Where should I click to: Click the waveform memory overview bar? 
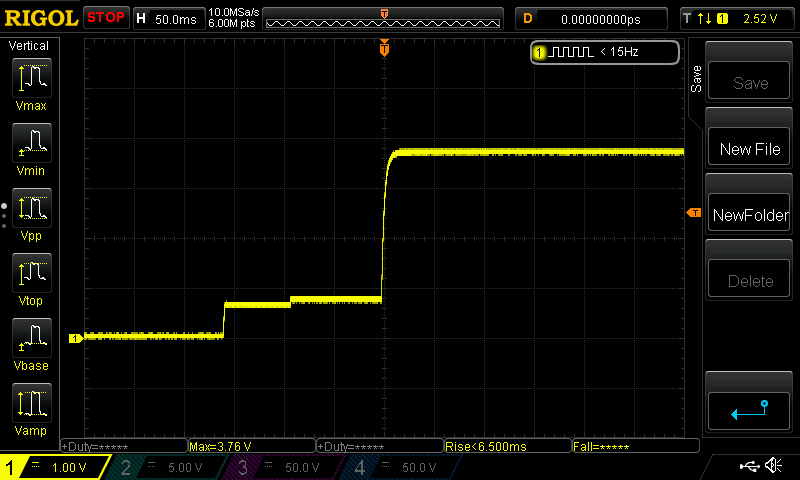(x=383, y=19)
